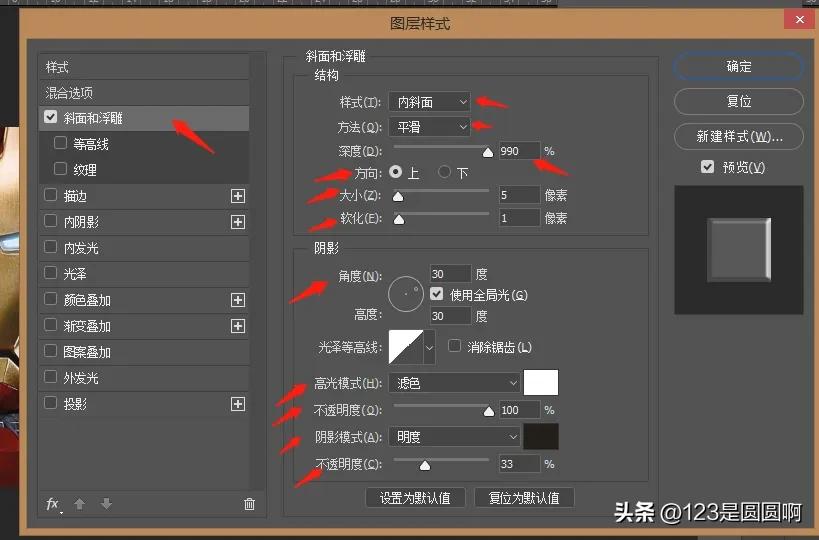The width and height of the screenshot is (819, 540).
Task: Click the style preview thumbnail
Action: coord(739,250)
